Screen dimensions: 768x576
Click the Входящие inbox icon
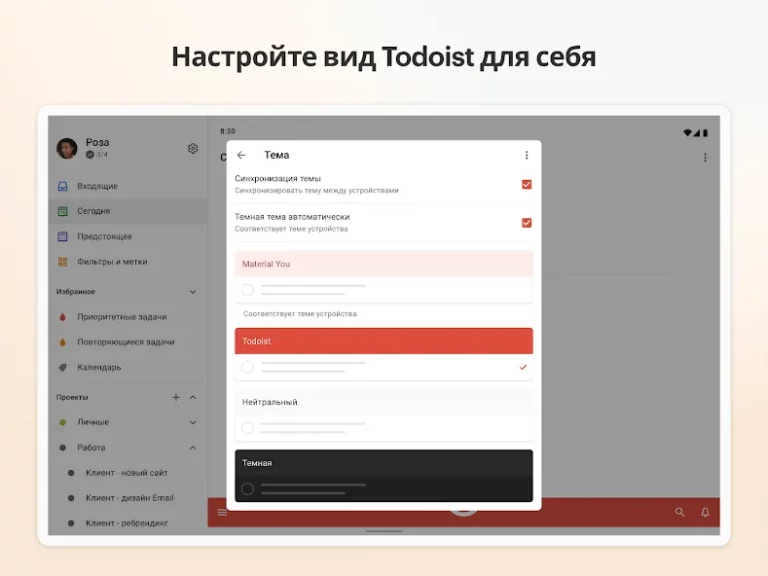63,186
